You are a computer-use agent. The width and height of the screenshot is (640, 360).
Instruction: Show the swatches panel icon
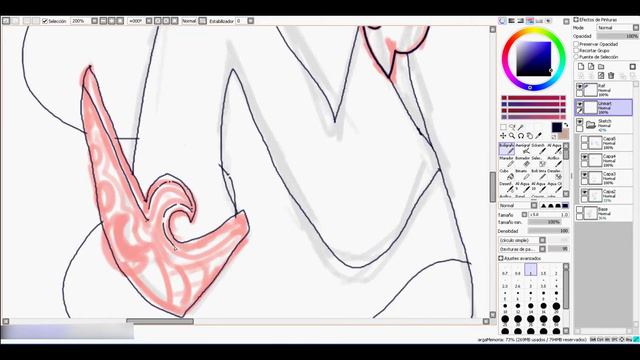click(x=539, y=21)
